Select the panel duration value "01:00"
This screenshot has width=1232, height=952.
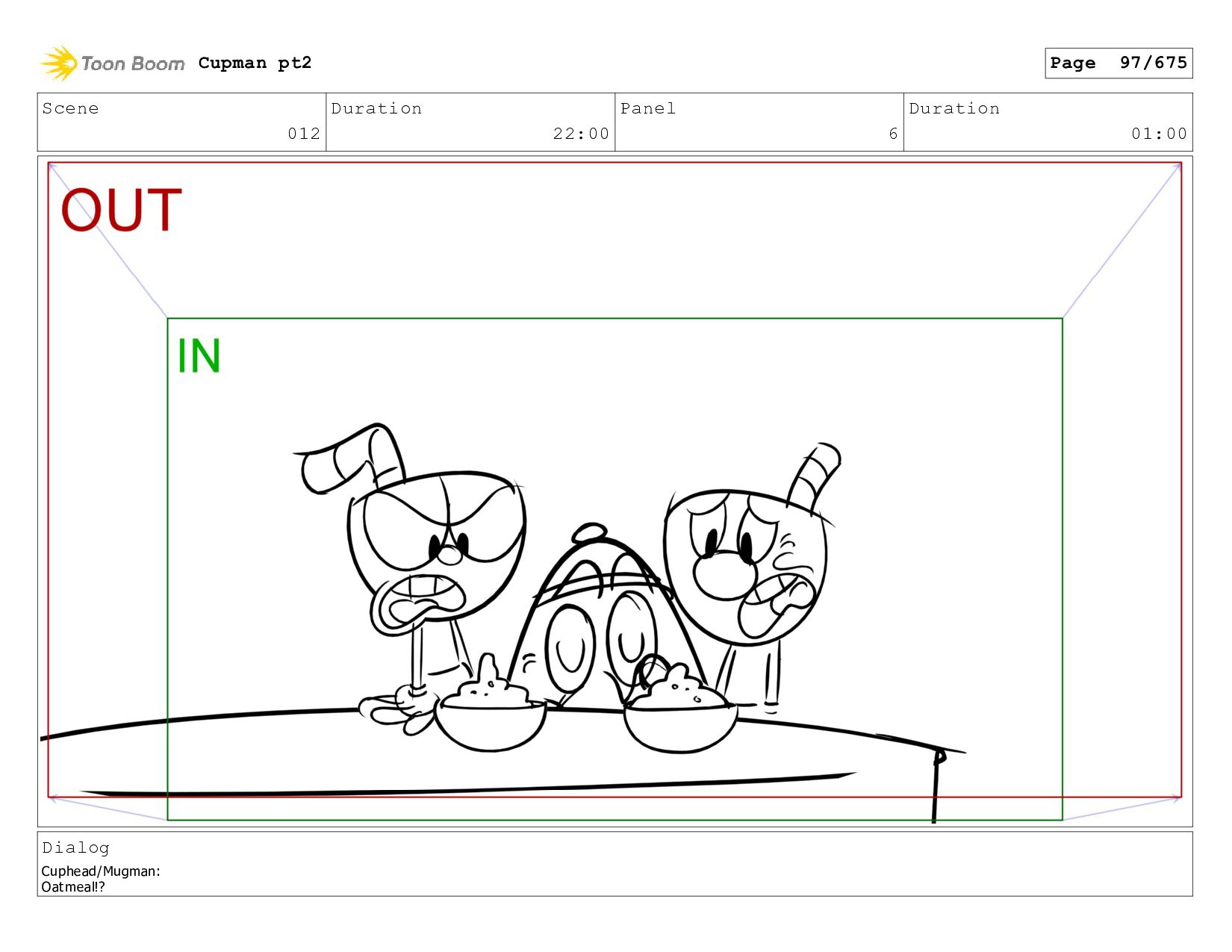[1159, 134]
